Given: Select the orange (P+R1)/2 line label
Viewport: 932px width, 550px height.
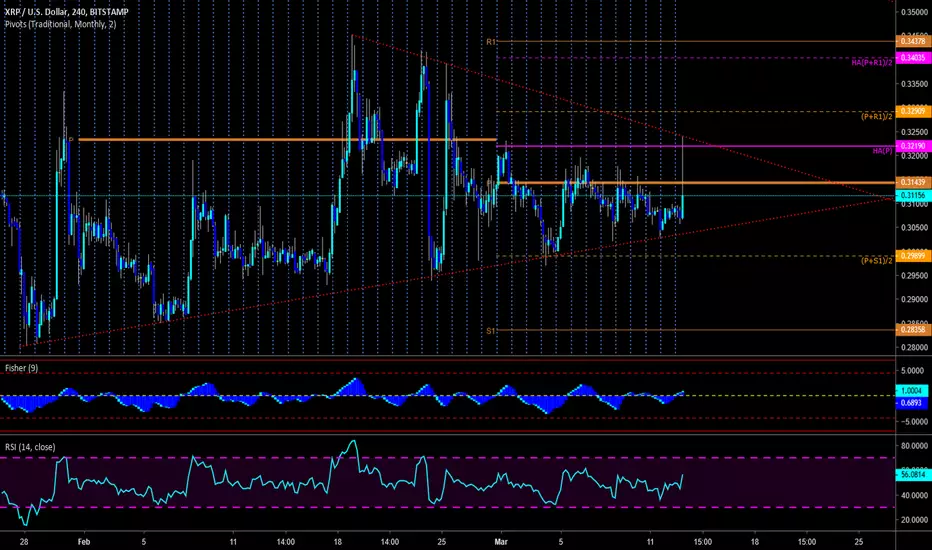Looking at the screenshot, I should click(x=876, y=117).
